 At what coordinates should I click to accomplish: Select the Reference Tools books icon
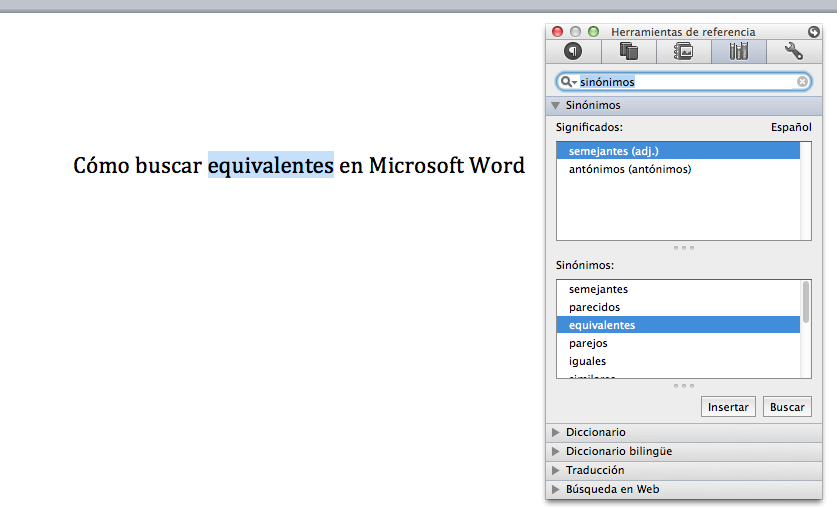click(x=739, y=52)
